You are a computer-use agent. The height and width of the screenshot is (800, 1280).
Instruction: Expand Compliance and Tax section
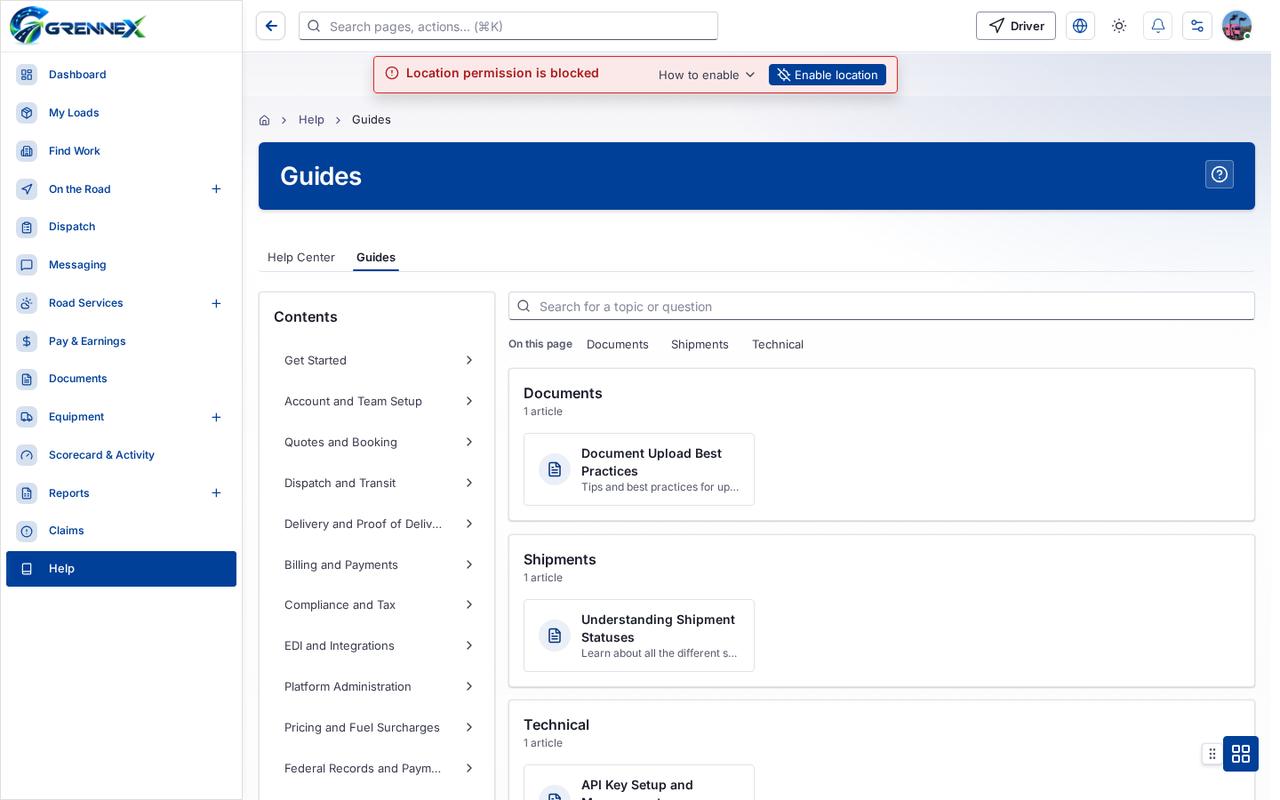pyautogui.click(x=377, y=606)
